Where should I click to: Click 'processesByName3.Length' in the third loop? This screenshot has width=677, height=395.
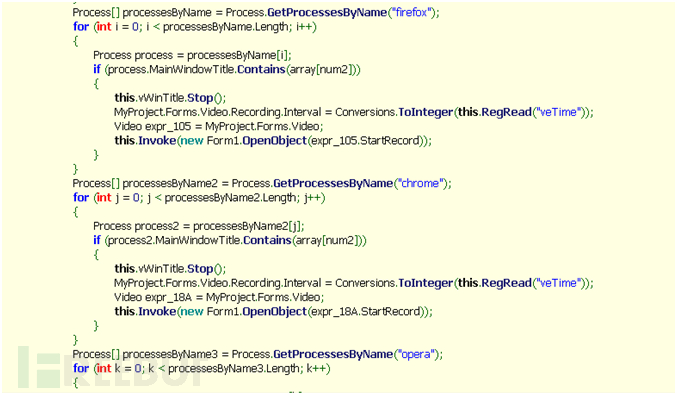pyautogui.click(x=235, y=369)
